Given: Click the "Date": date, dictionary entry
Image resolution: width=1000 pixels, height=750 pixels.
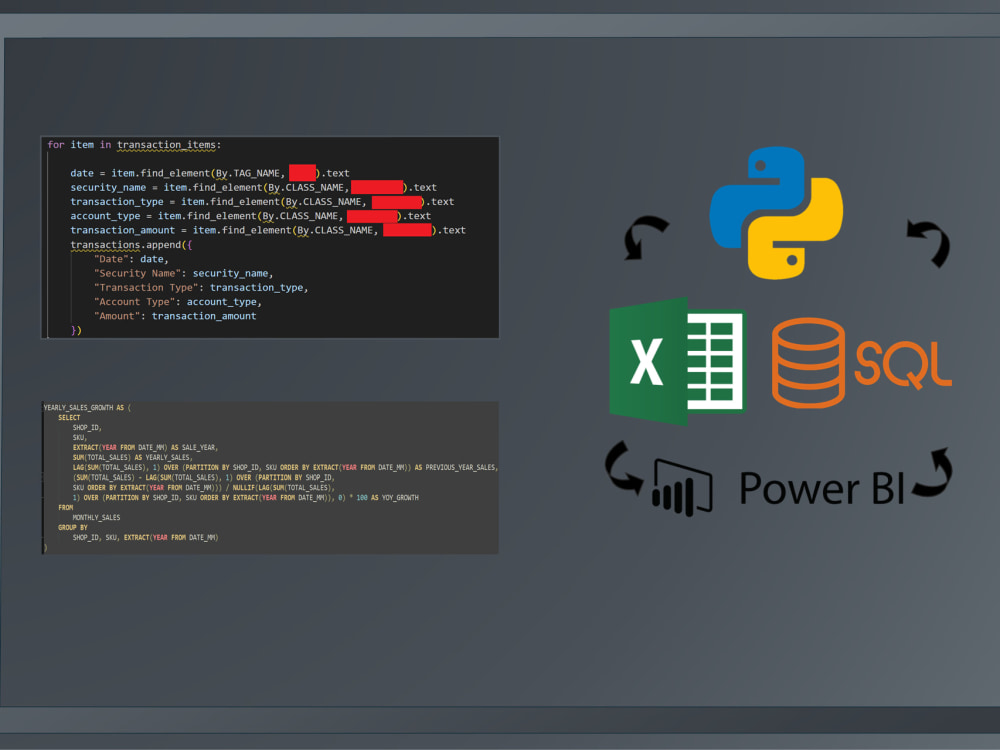Looking at the screenshot, I should coord(131,259).
